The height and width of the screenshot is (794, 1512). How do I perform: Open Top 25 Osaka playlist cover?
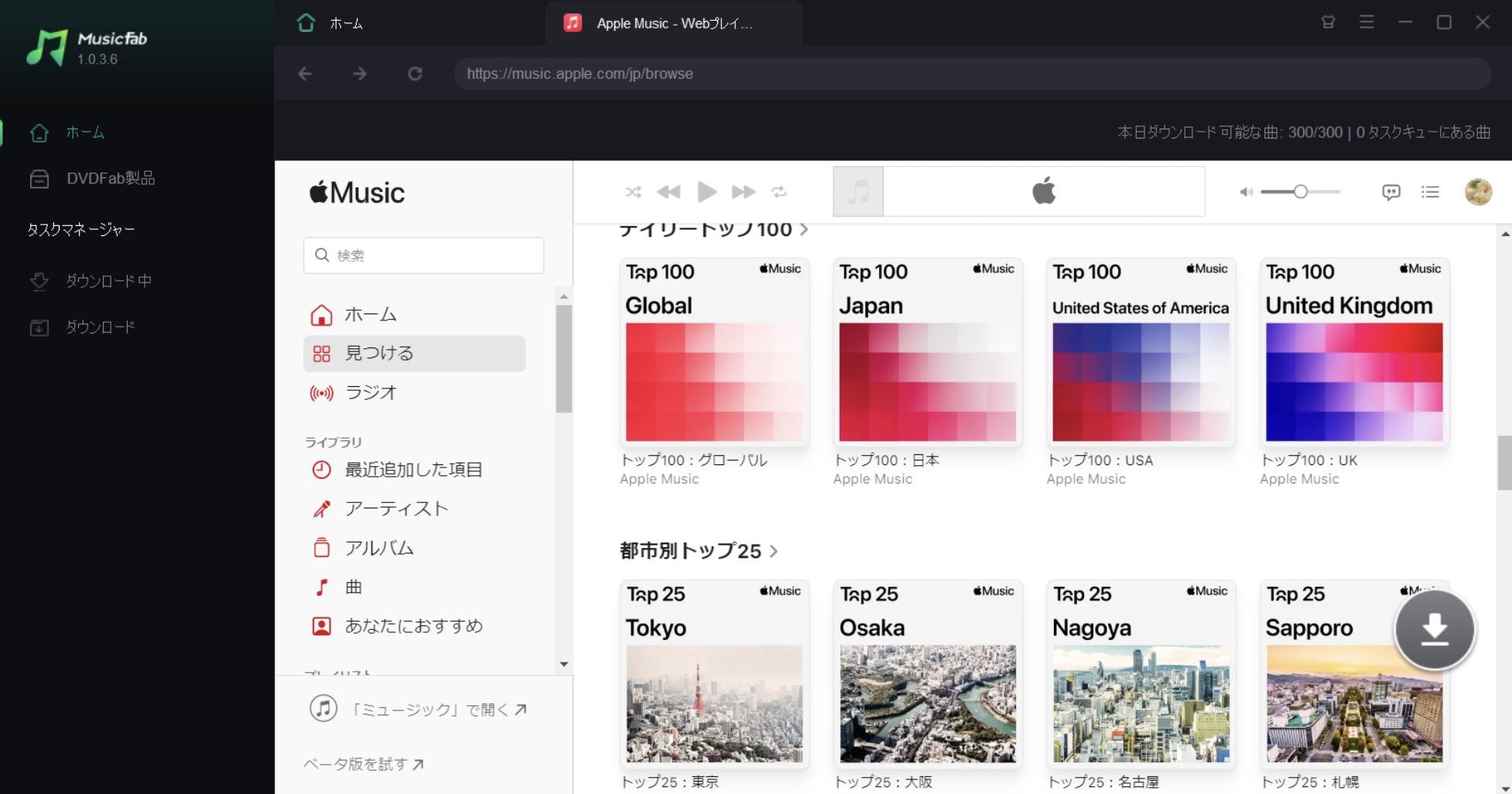coord(928,674)
